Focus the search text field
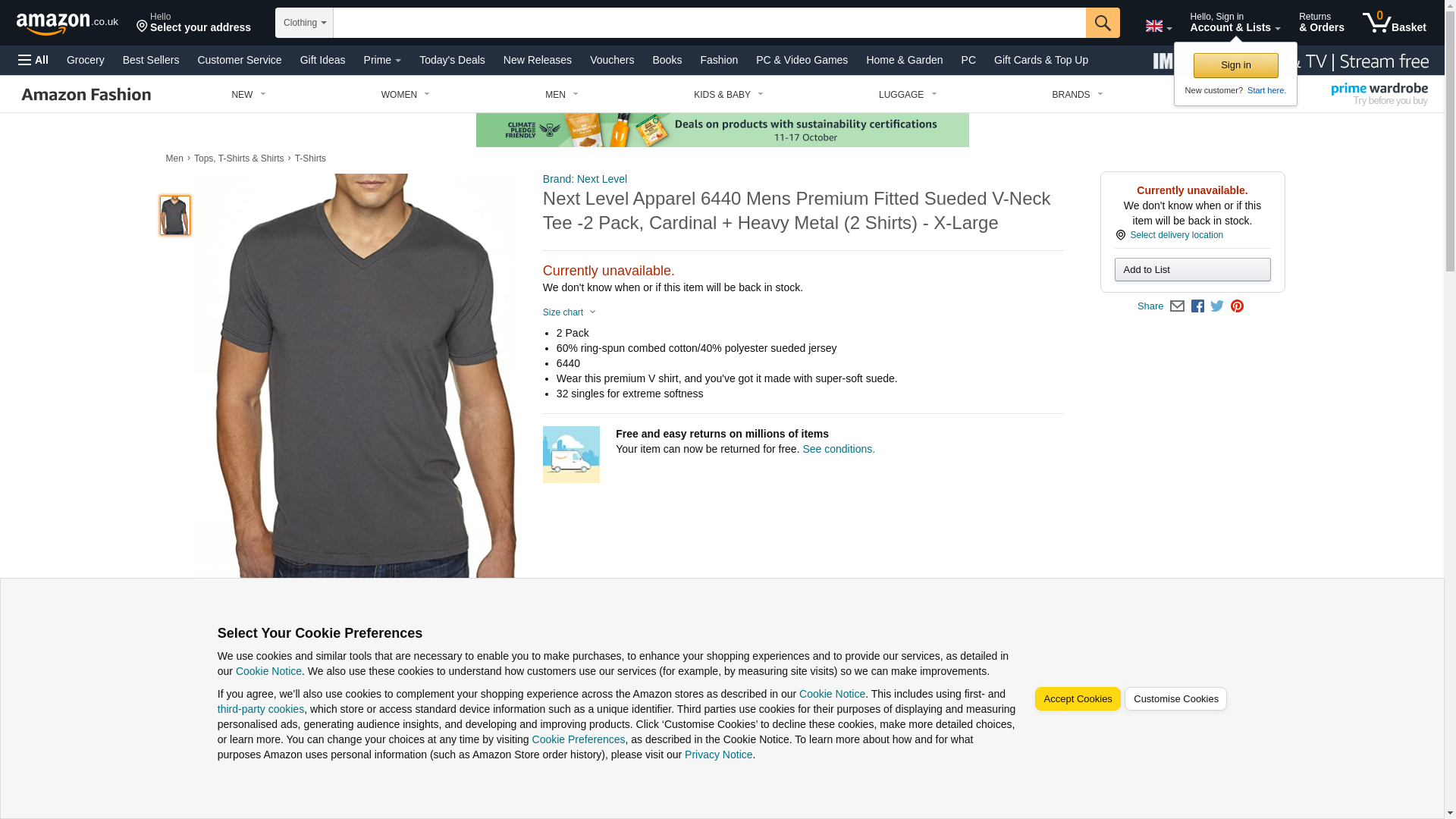This screenshot has height=819, width=1456. [710, 23]
